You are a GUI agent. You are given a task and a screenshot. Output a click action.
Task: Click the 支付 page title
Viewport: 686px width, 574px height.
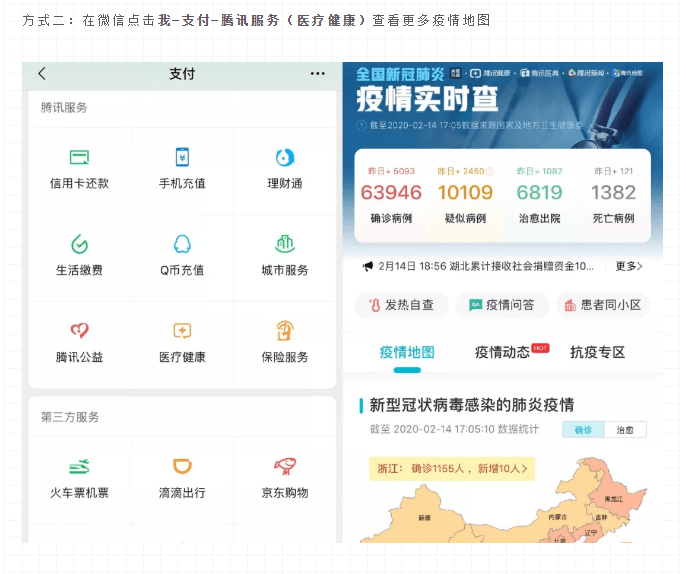[x=182, y=74]
